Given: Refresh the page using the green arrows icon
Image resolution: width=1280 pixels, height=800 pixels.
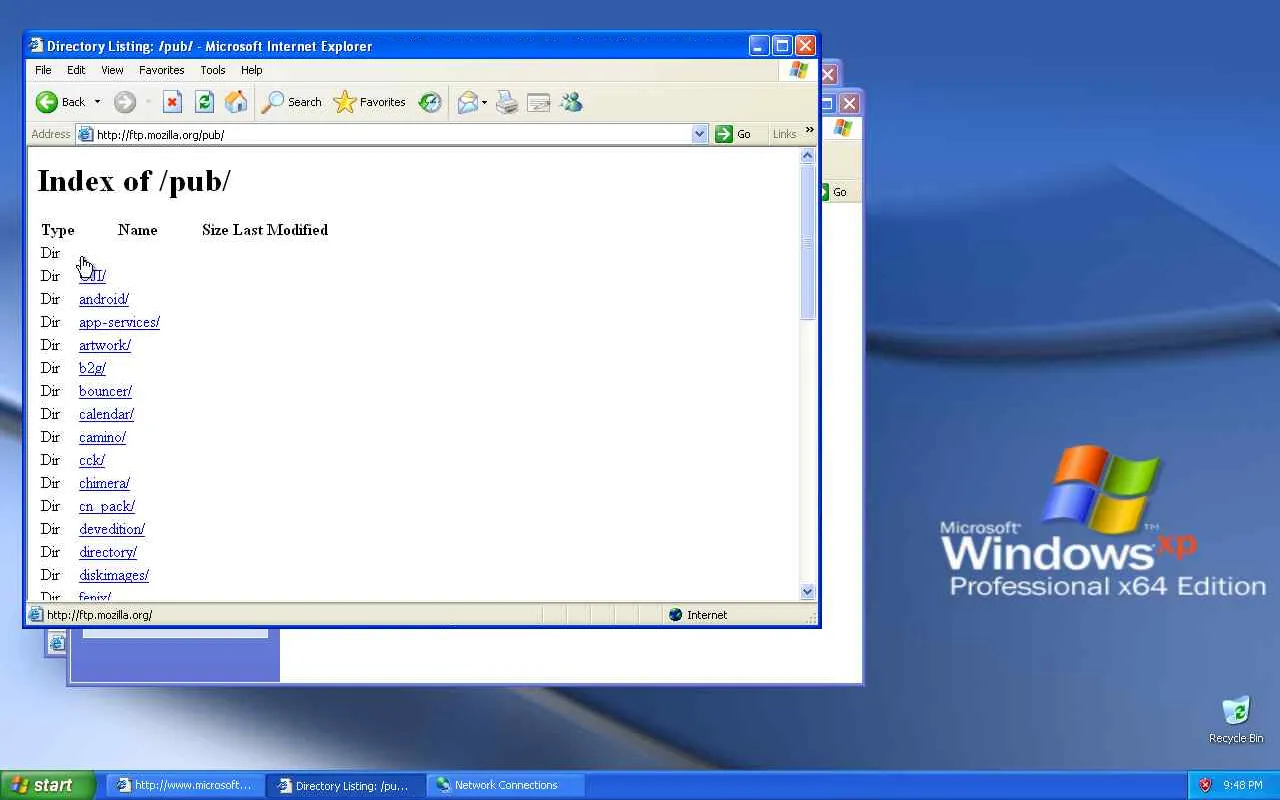Looking at the screenshot, I should [x=204, y=102].
